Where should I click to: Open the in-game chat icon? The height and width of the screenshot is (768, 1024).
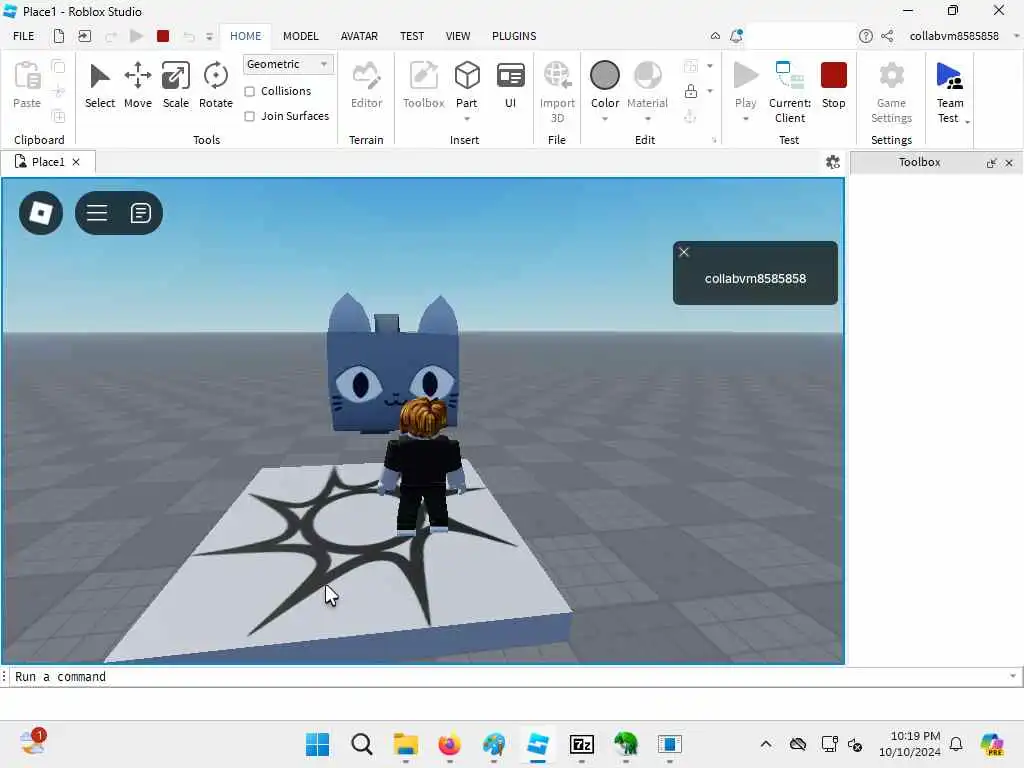pyautogui.click(x=140, y=213)
